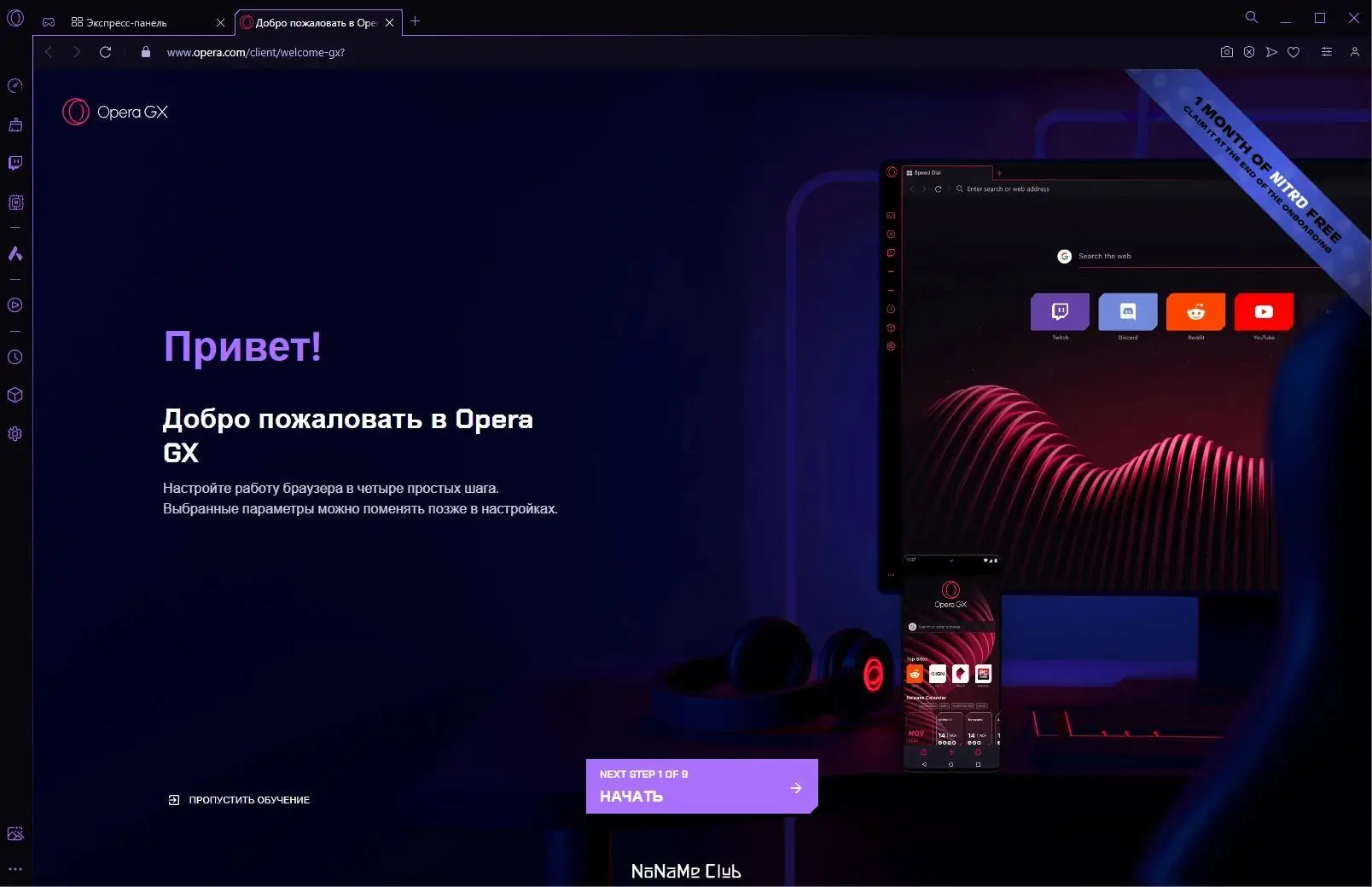Open tab search magnifier icon
1372x887 pixels.
(1252, 17)
